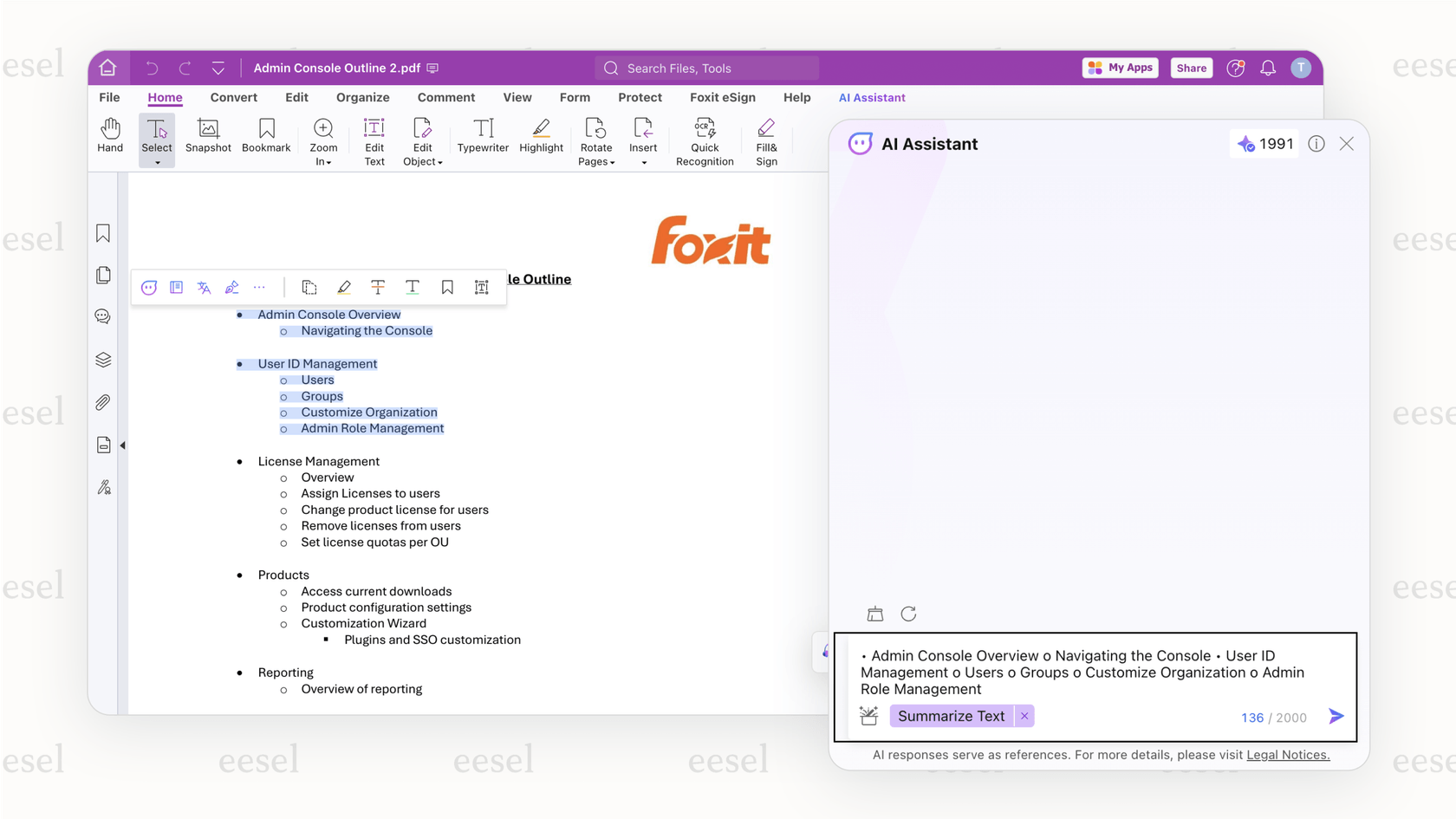Regenerate the AI Assistant response
1456x819 pixels.
point(909,613)
